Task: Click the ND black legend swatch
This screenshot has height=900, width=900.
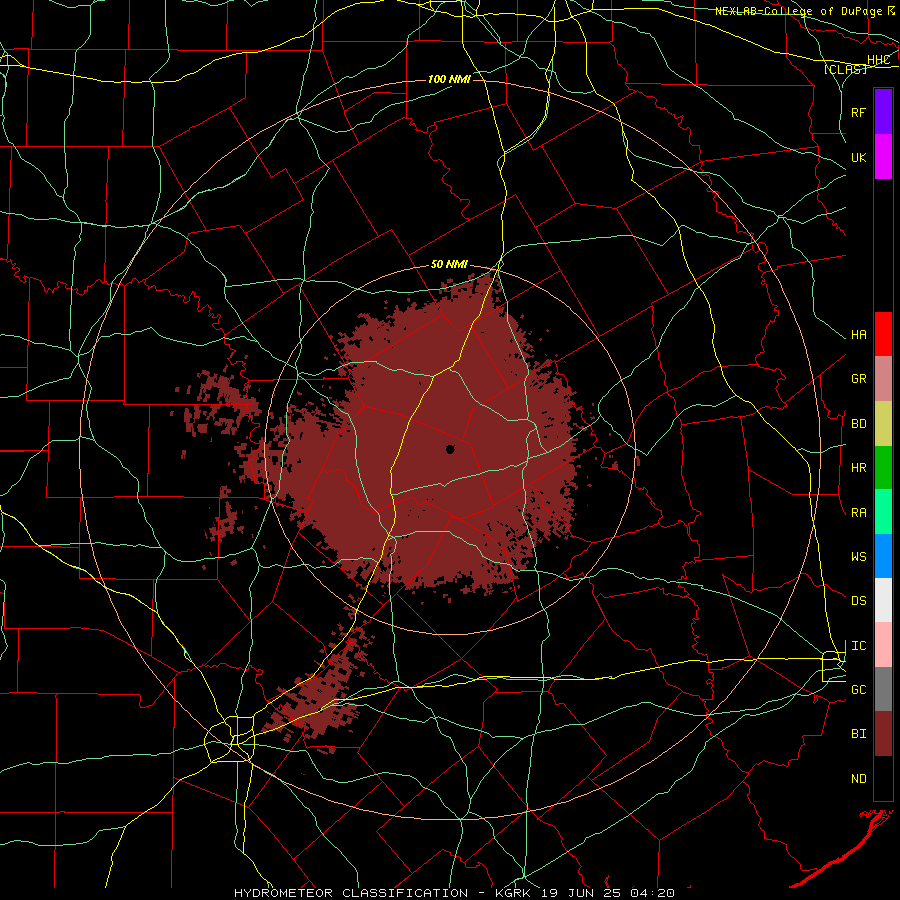Action: [x=883, y=778]
